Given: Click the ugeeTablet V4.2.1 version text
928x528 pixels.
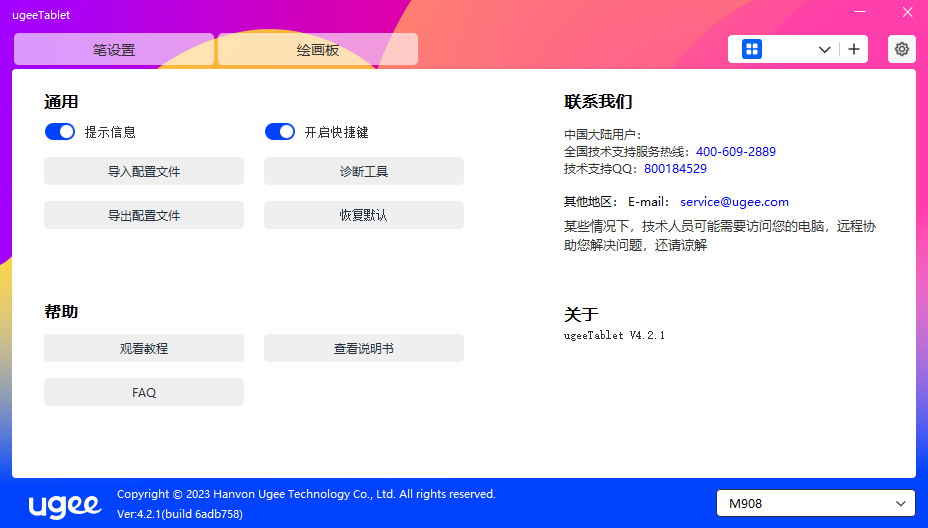Looking at the screenshot, I should point(614,335).
